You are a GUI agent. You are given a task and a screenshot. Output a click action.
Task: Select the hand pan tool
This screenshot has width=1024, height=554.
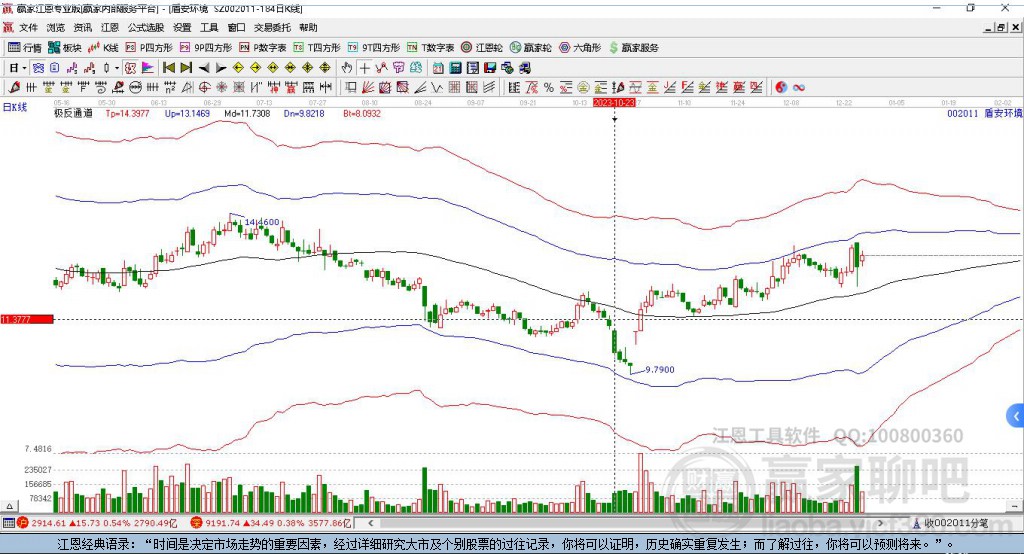(347, 68)
